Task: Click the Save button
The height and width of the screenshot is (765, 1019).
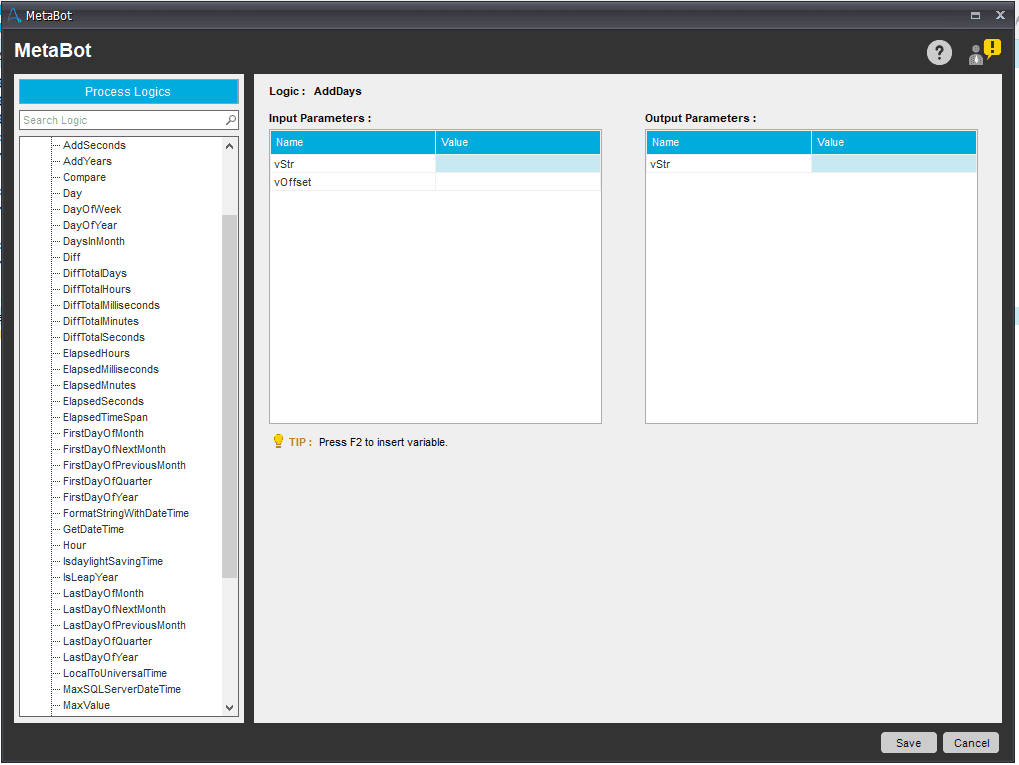Action: click(x=908, y=743)
